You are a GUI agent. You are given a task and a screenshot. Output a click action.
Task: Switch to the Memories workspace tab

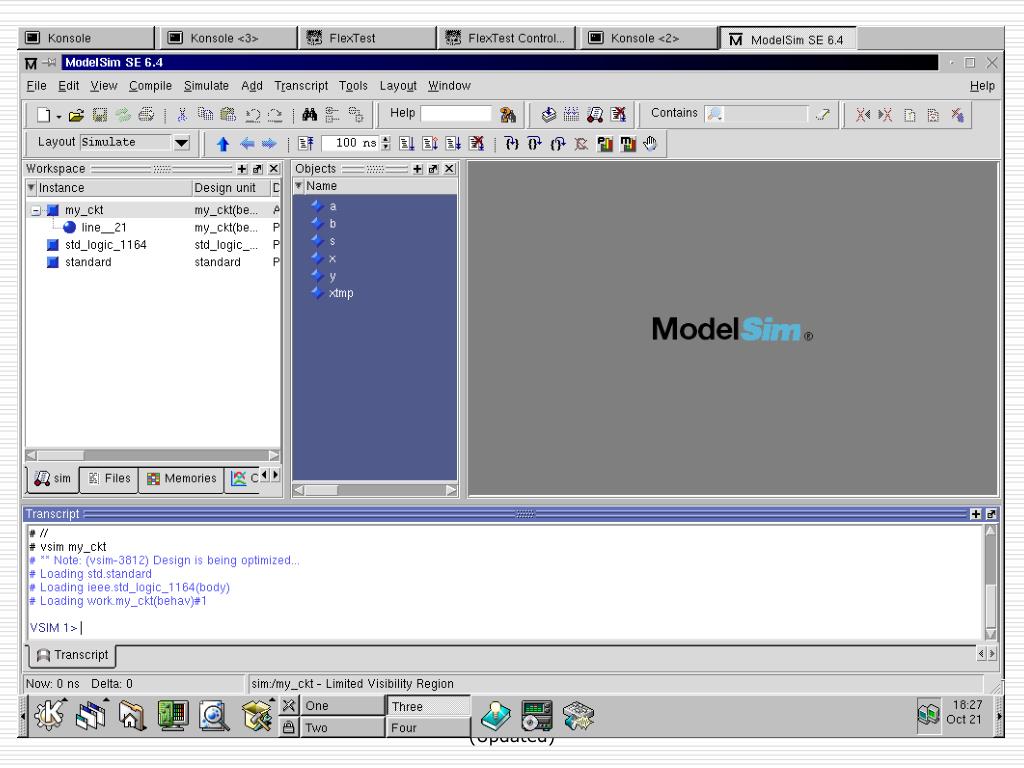182,479
